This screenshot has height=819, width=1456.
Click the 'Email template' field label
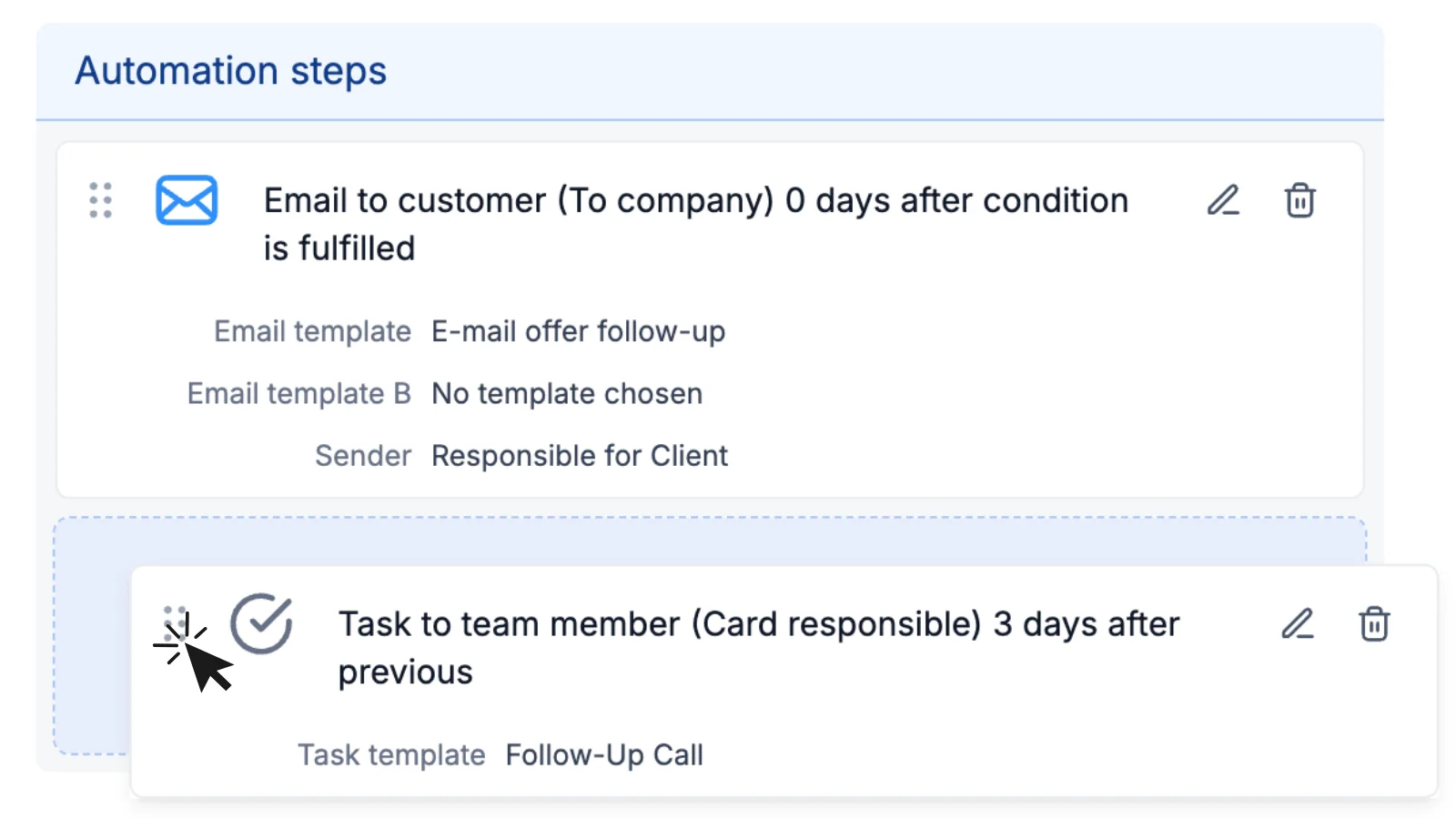tap(312, 331)
